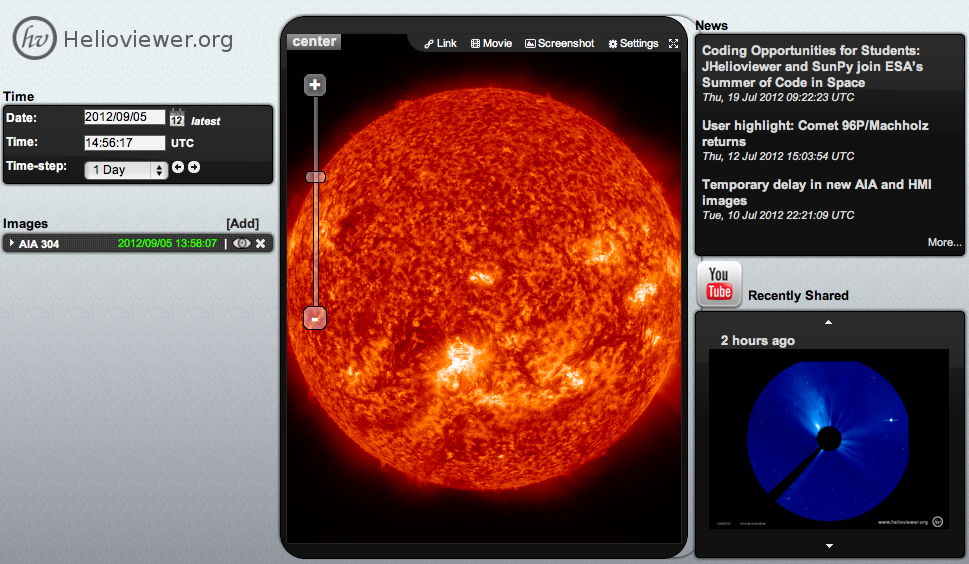The height and width of the screenshot is (564, 969).
Task: Open the Settings menu
Action: click(x=633, y=44)
